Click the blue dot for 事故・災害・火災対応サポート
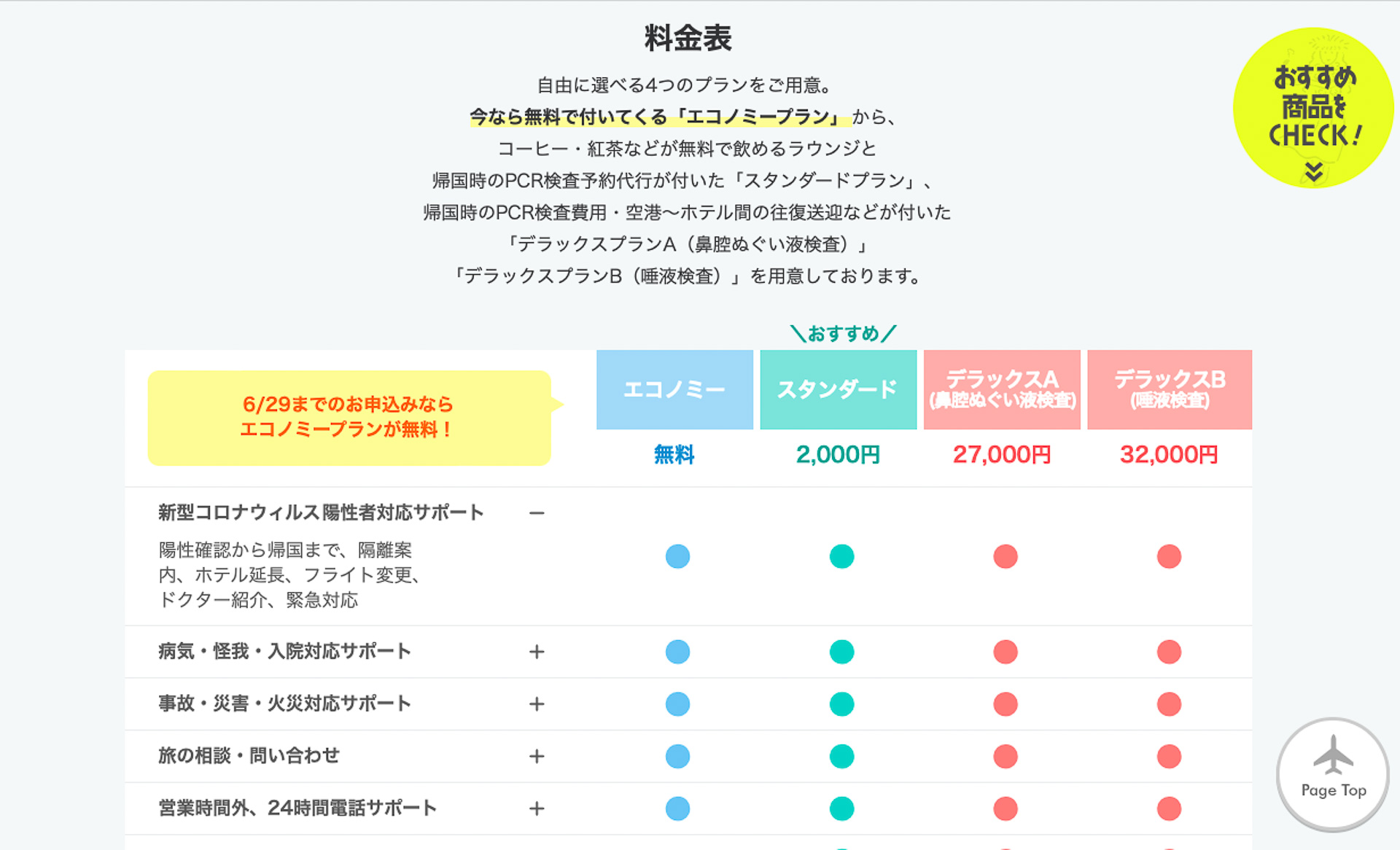The width and height of the screenshot is (1400, 850). (677, 704)
